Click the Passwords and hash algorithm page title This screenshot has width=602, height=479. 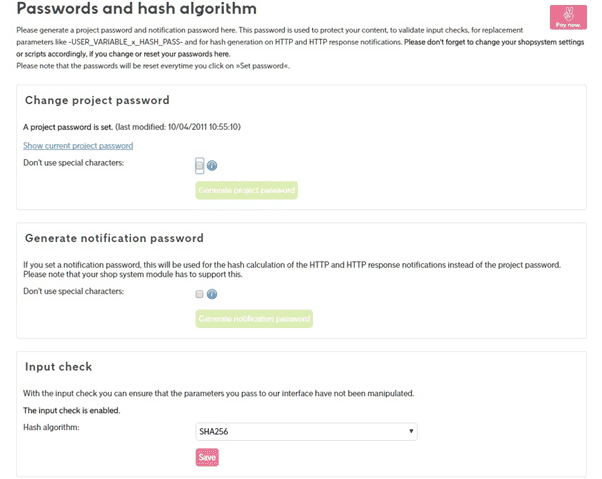tap(136, 9)
